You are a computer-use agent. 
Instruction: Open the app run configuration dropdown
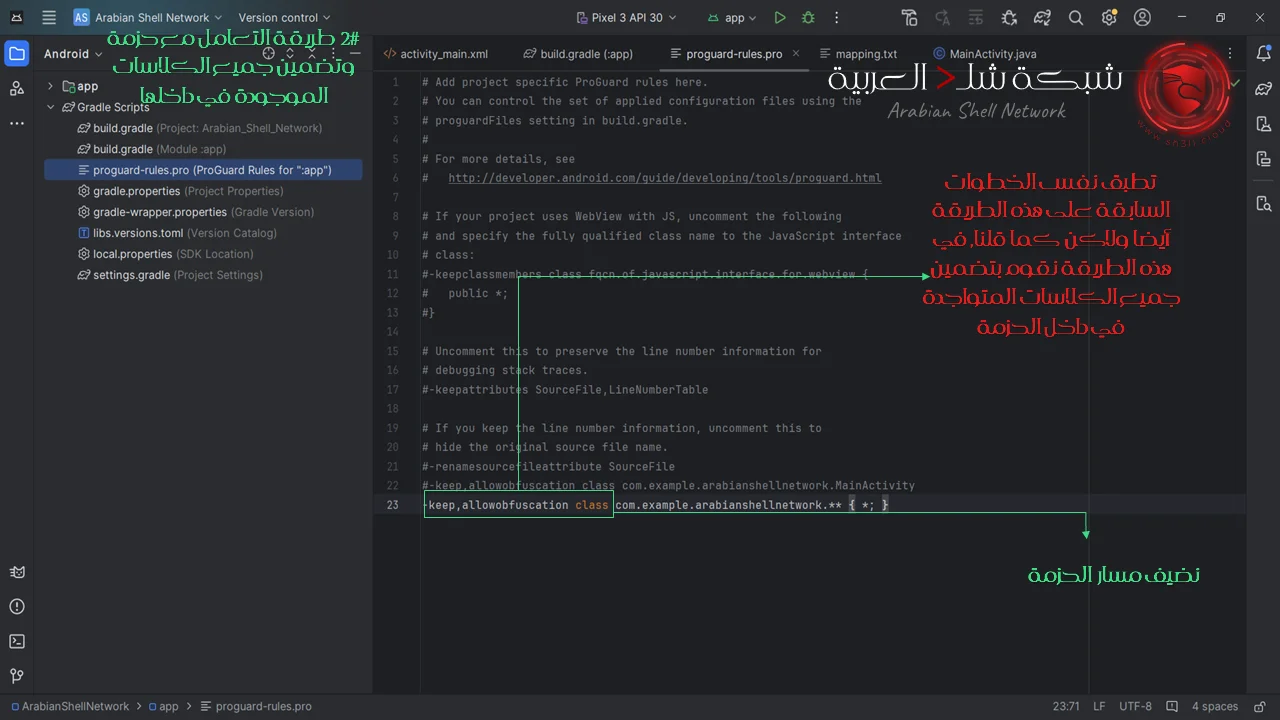(x=732, y=17)
